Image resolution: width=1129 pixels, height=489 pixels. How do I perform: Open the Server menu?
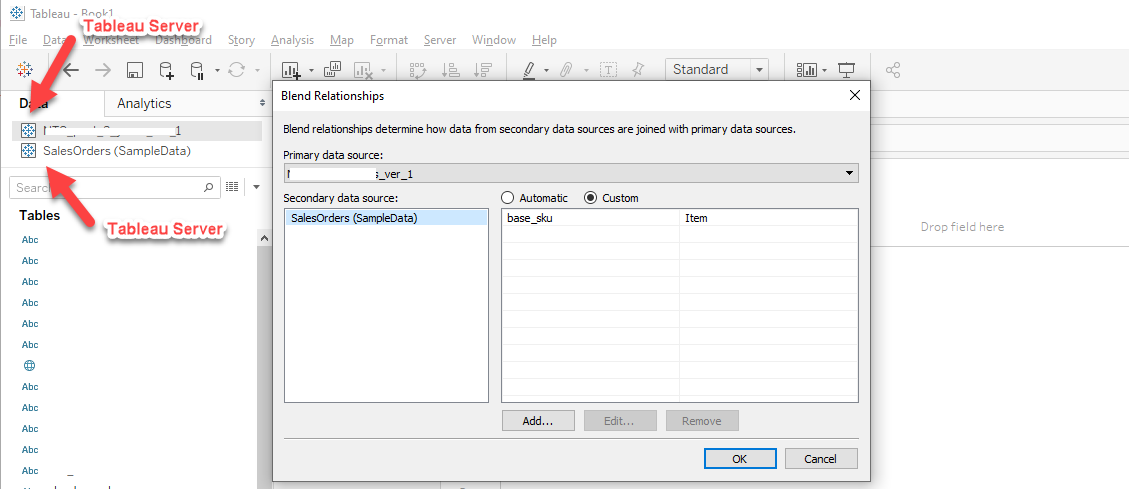pos(440,40)
